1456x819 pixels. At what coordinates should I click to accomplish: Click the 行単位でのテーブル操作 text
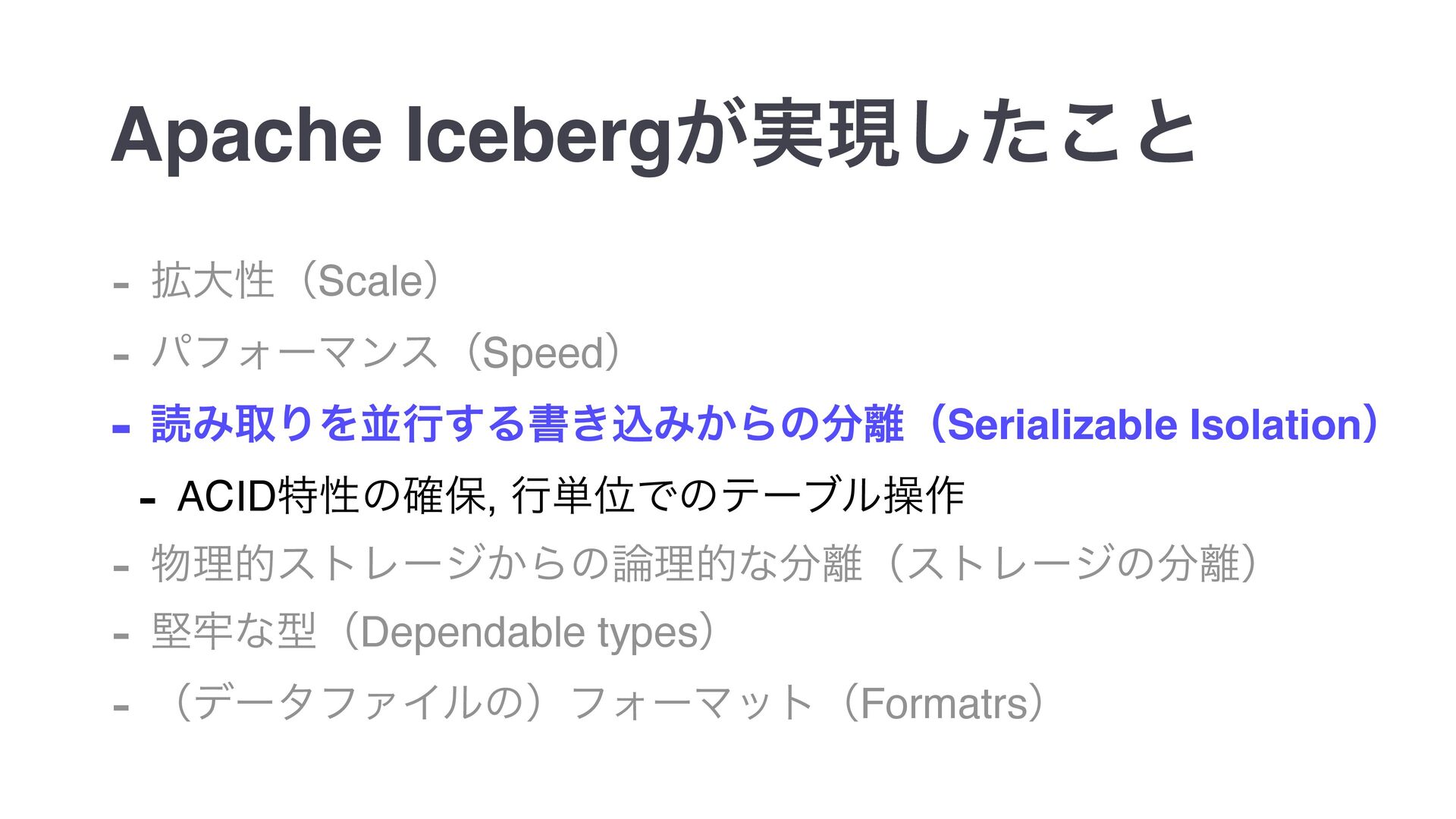click(x=737, y=495)
